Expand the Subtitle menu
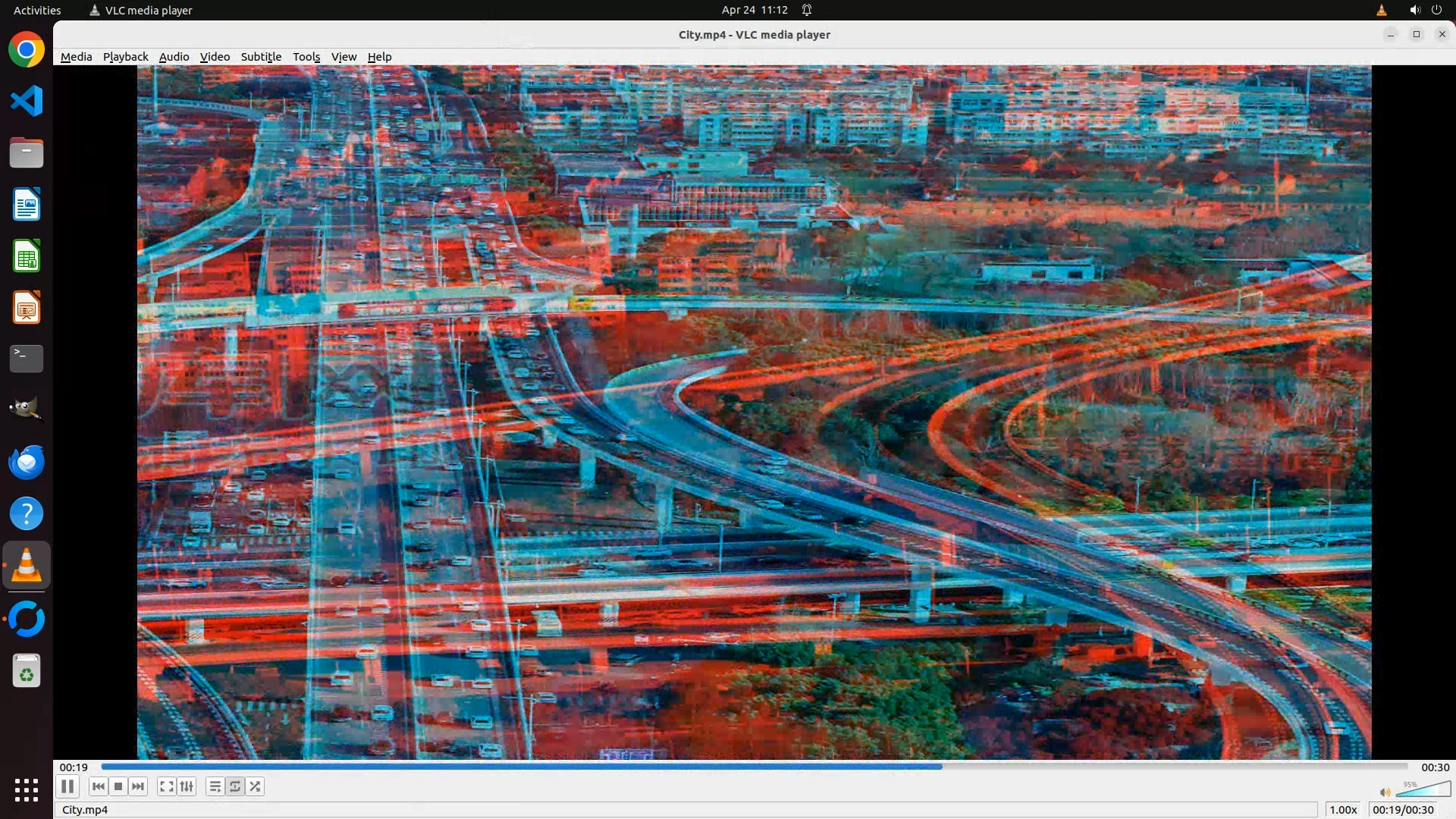Screen dimensions: 1456x819 [x=261, y=57]
